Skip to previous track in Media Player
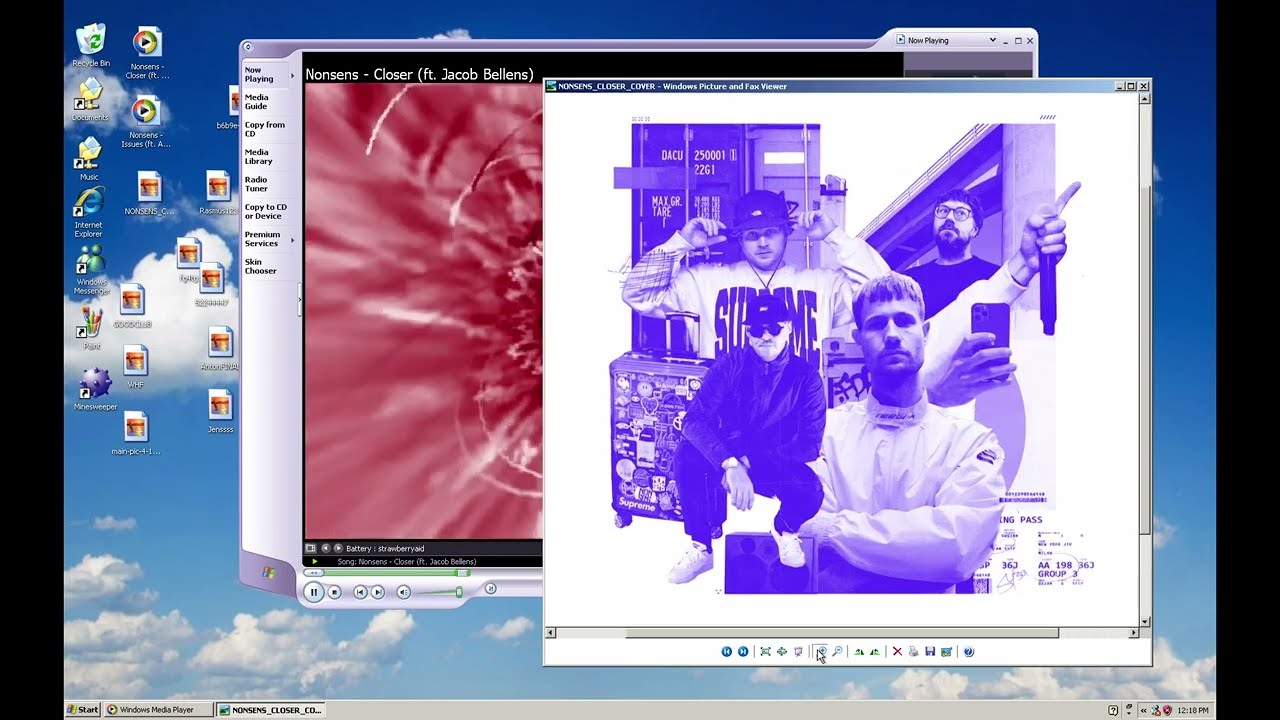 [360, 592]
